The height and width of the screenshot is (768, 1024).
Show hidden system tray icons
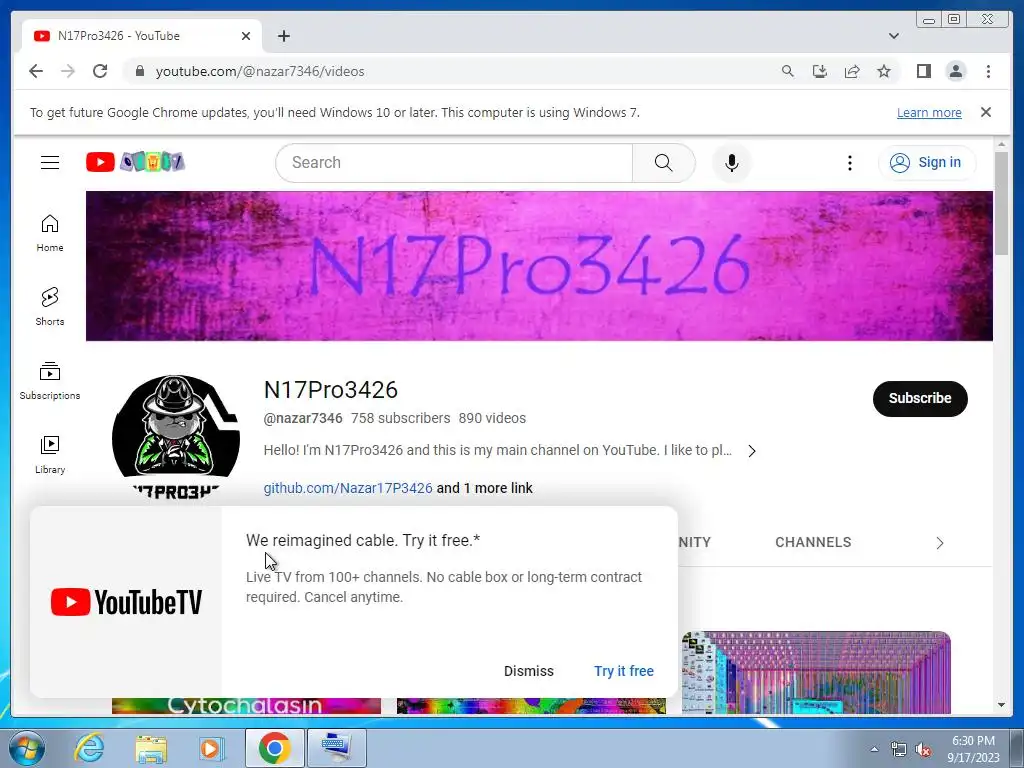pos(874,749)
